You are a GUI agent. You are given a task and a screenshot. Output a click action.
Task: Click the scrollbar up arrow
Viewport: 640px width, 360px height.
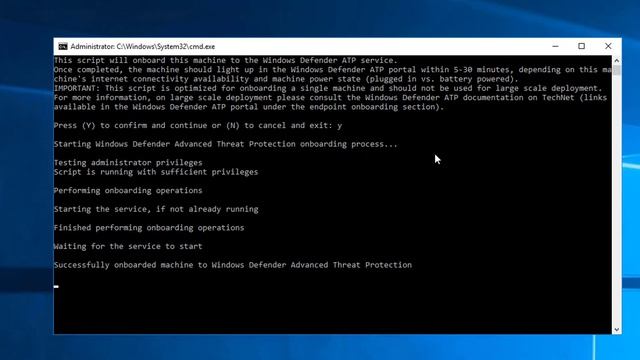coord(616,60)
